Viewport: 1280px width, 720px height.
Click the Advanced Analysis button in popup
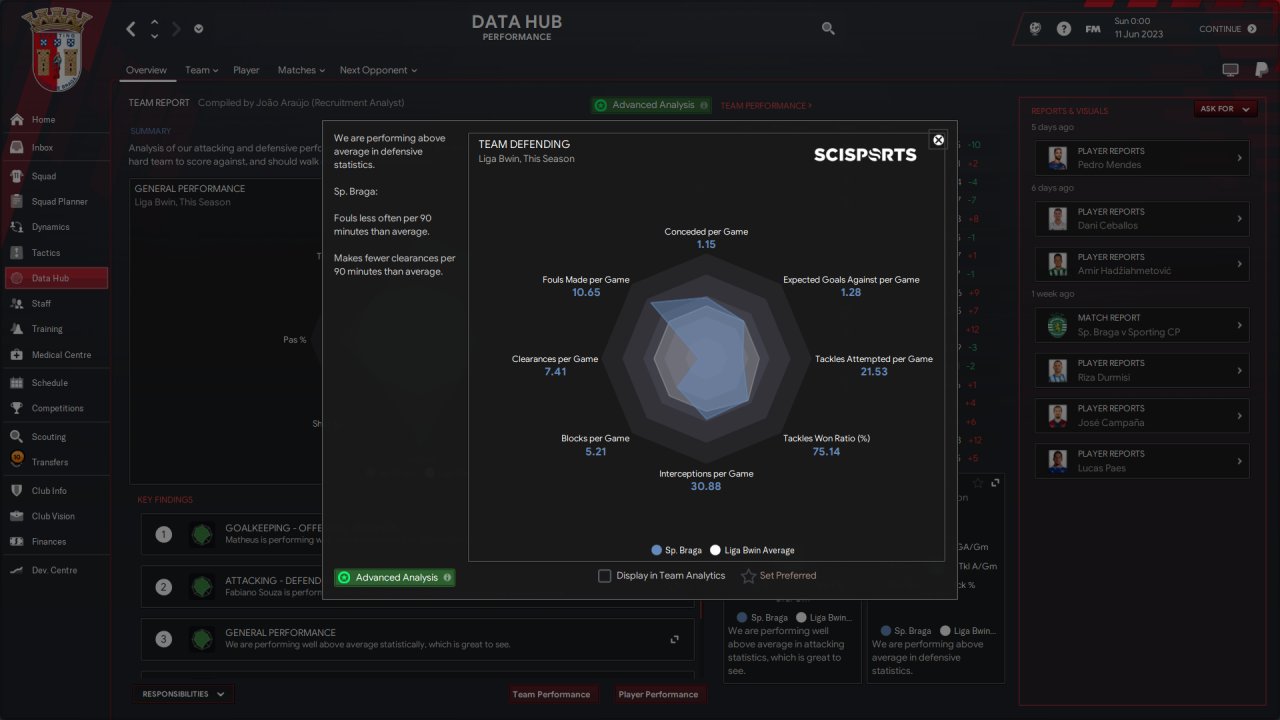[394, 577]
